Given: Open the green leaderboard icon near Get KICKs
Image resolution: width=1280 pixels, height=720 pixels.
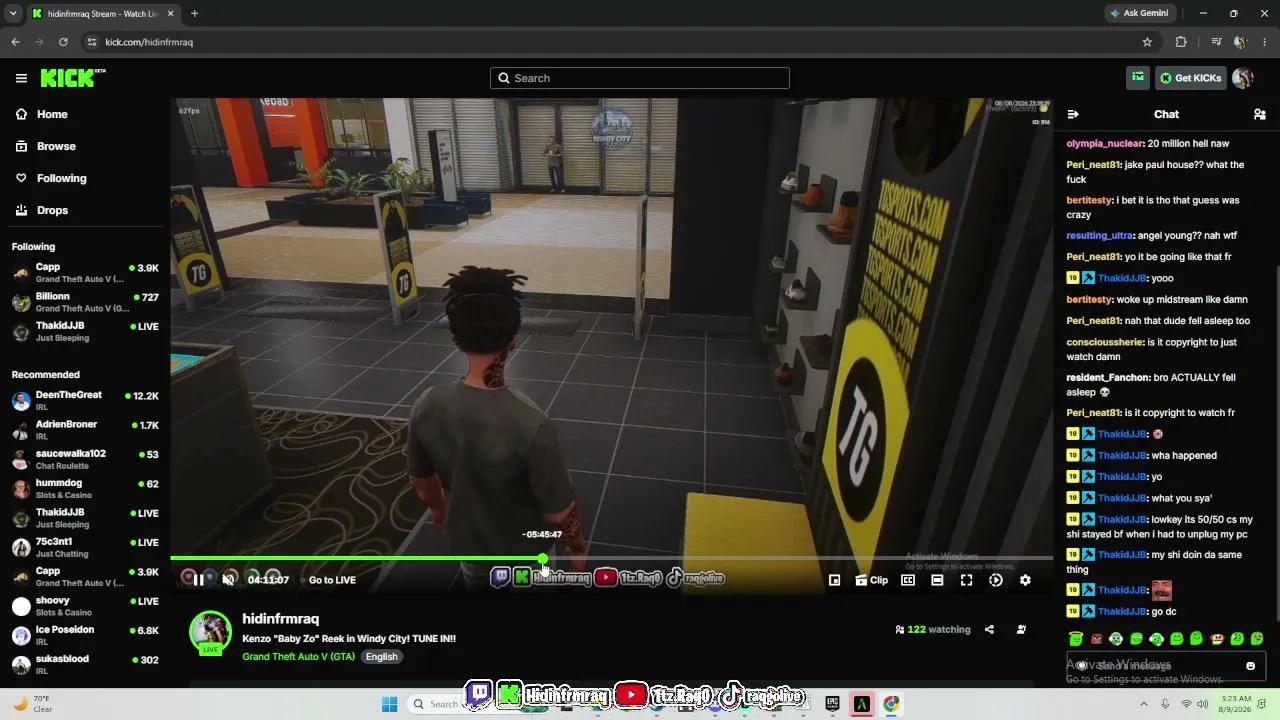Looking at the screenshot, I should (1138, 78).
